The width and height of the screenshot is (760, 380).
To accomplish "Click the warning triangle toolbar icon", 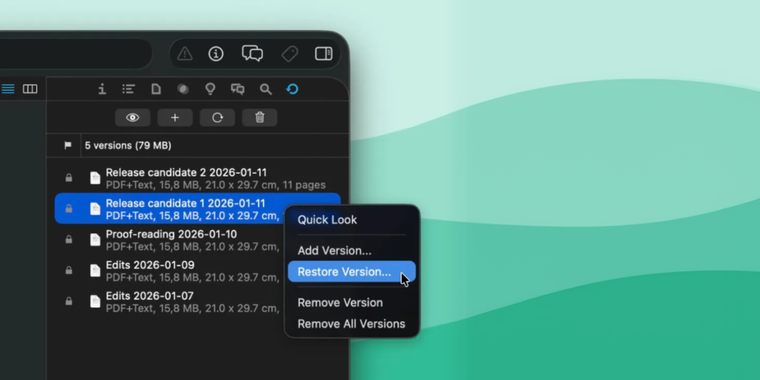I will click(x=185, y=53).
